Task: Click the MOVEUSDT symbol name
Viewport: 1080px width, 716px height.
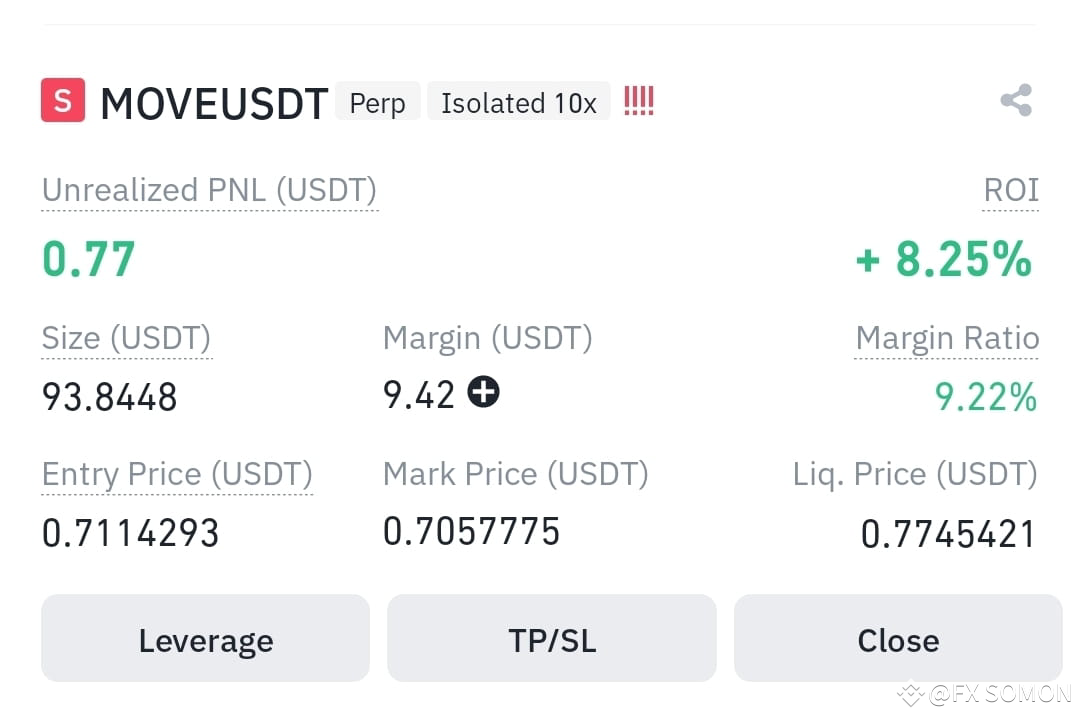Action: pos(213,103)
